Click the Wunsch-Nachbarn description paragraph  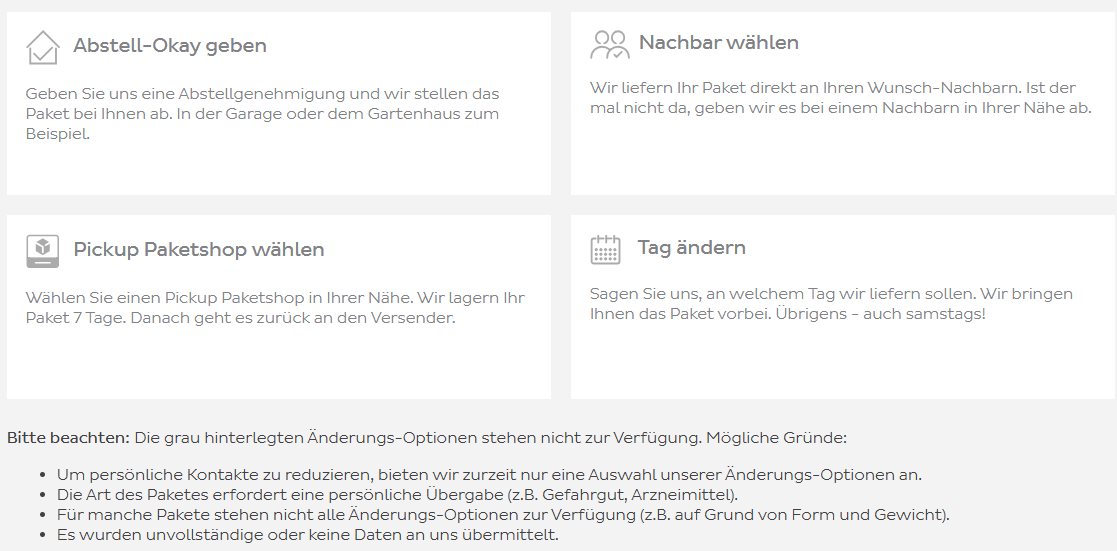pos(840,98)
